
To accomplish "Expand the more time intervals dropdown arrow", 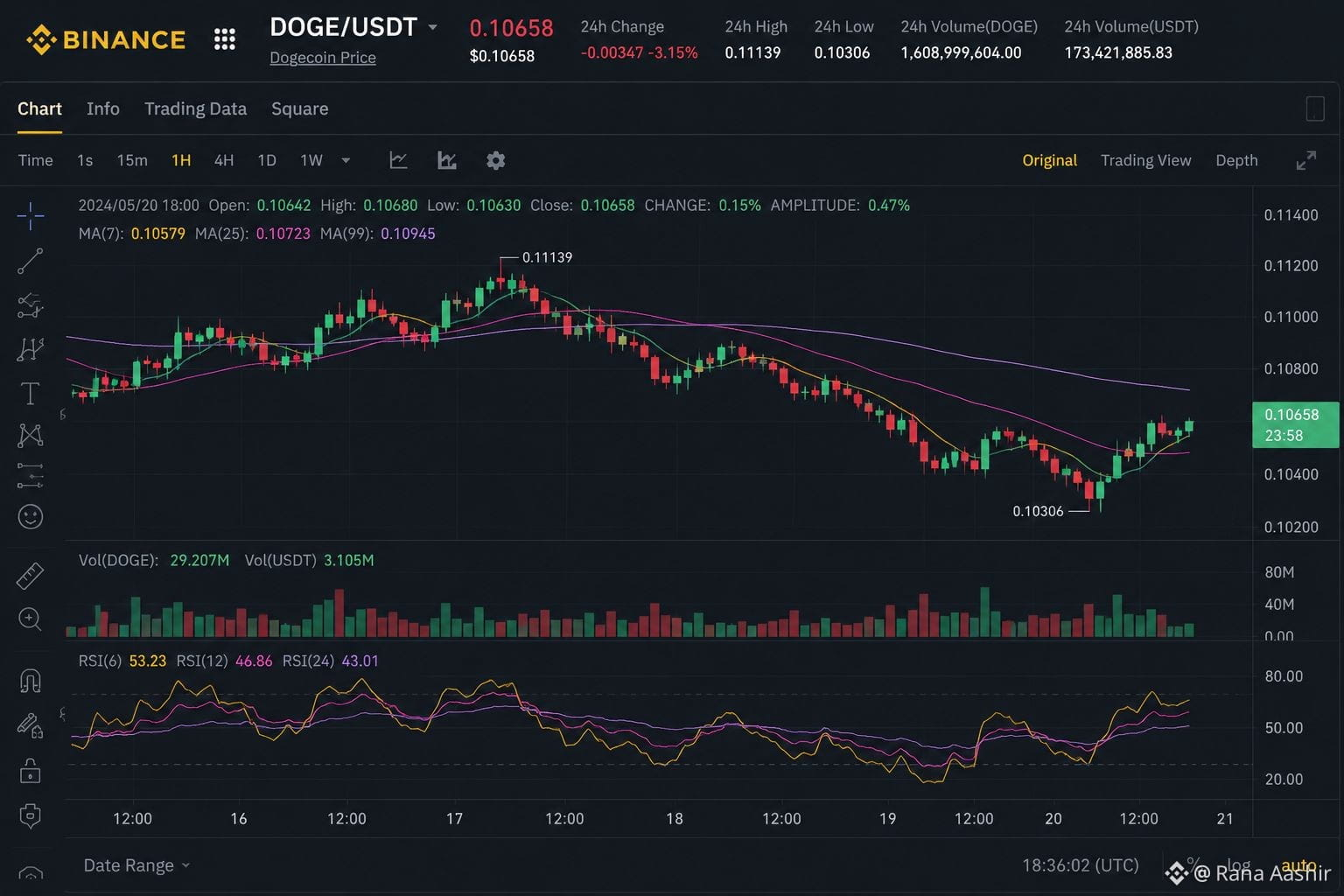I will click(x=346, y=160).
